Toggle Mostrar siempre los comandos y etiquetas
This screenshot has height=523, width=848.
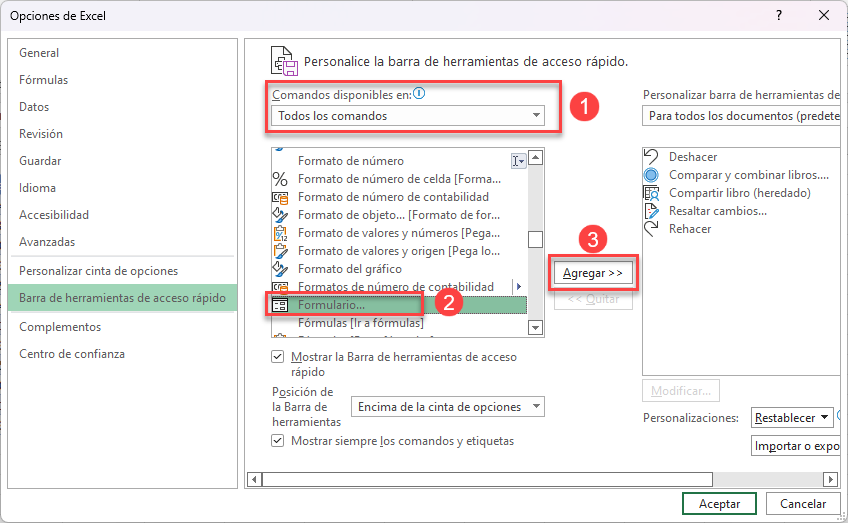tap(277, 441)
